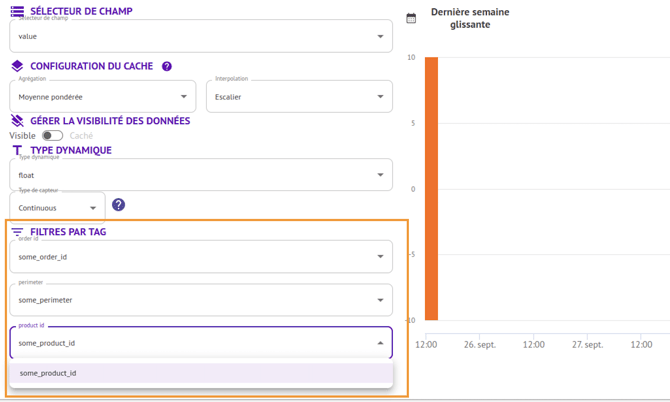The image size is (670, 402).
Task: Open the Continuous sensor type dropdown
Action: 57,208
